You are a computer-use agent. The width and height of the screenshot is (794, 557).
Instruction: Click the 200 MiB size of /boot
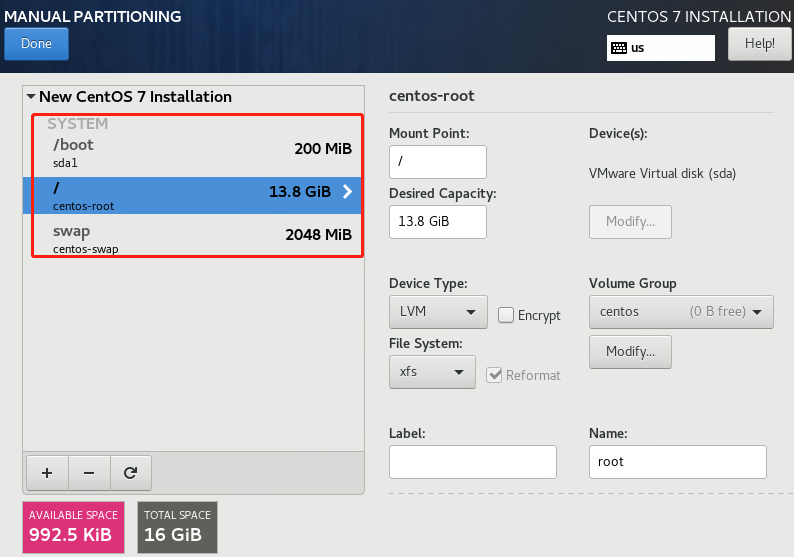click(x=323, y=149)
